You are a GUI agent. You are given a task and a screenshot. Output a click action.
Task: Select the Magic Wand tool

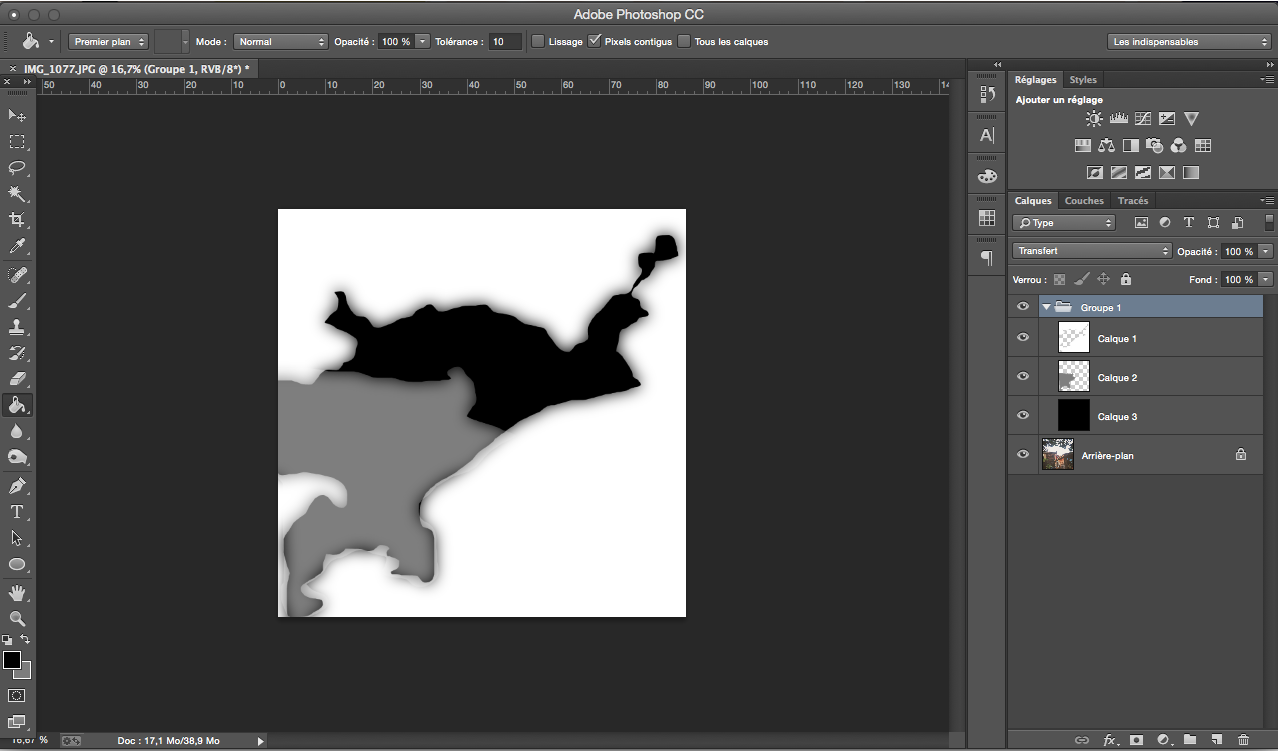[17, 194]
